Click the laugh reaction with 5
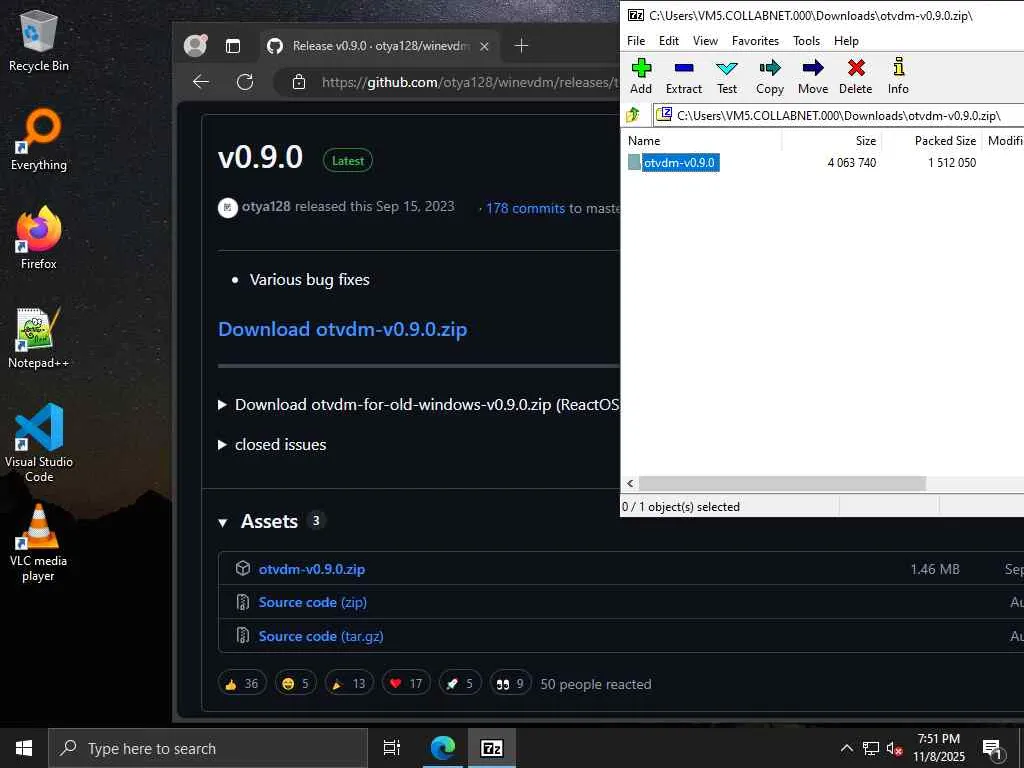Image resolution: width=1024 pixels, height=768 pixels. click(x=295, y=684)
